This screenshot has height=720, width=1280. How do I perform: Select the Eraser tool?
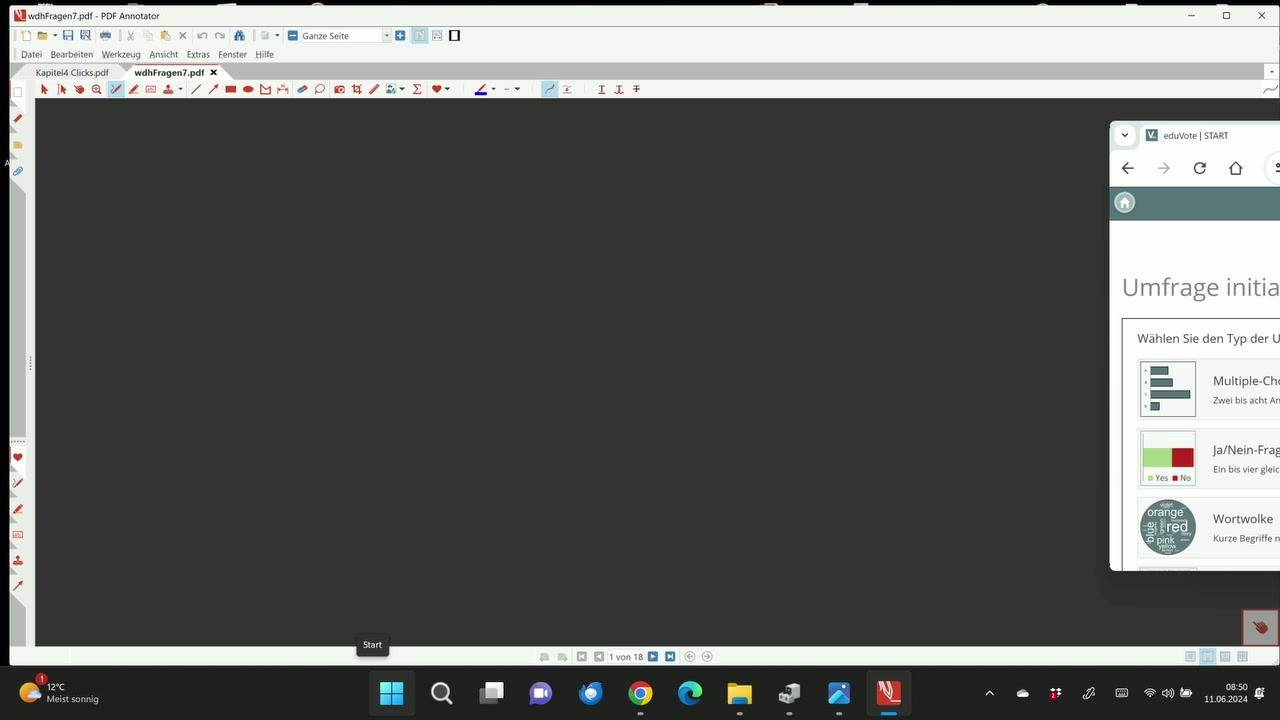(x=302, y=89)
